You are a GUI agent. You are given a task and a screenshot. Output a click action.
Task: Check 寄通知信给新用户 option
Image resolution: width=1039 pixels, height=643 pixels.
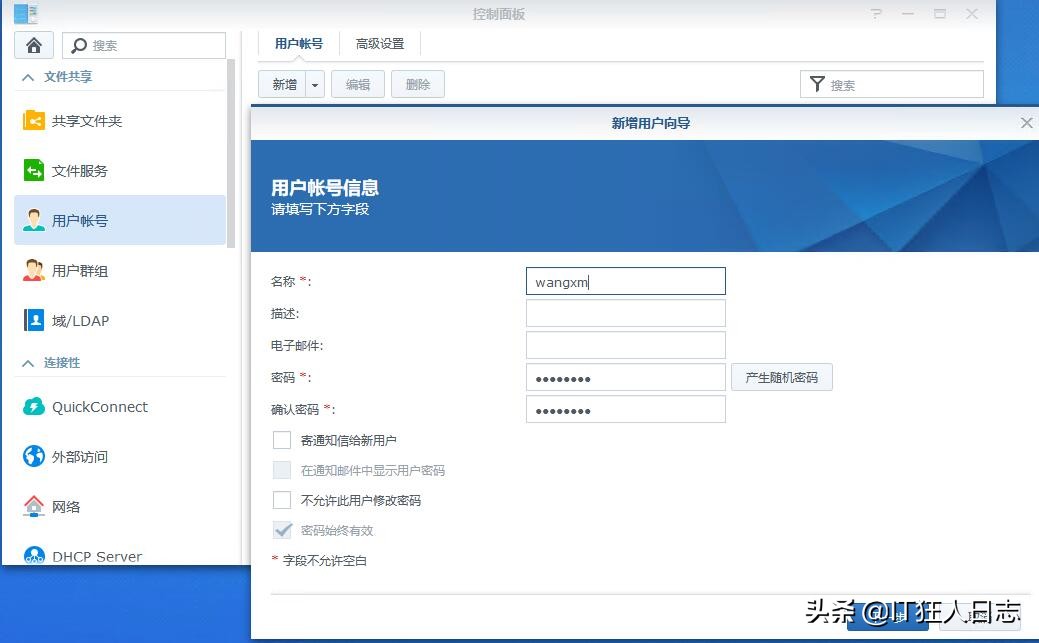click(x=281, y=440)
